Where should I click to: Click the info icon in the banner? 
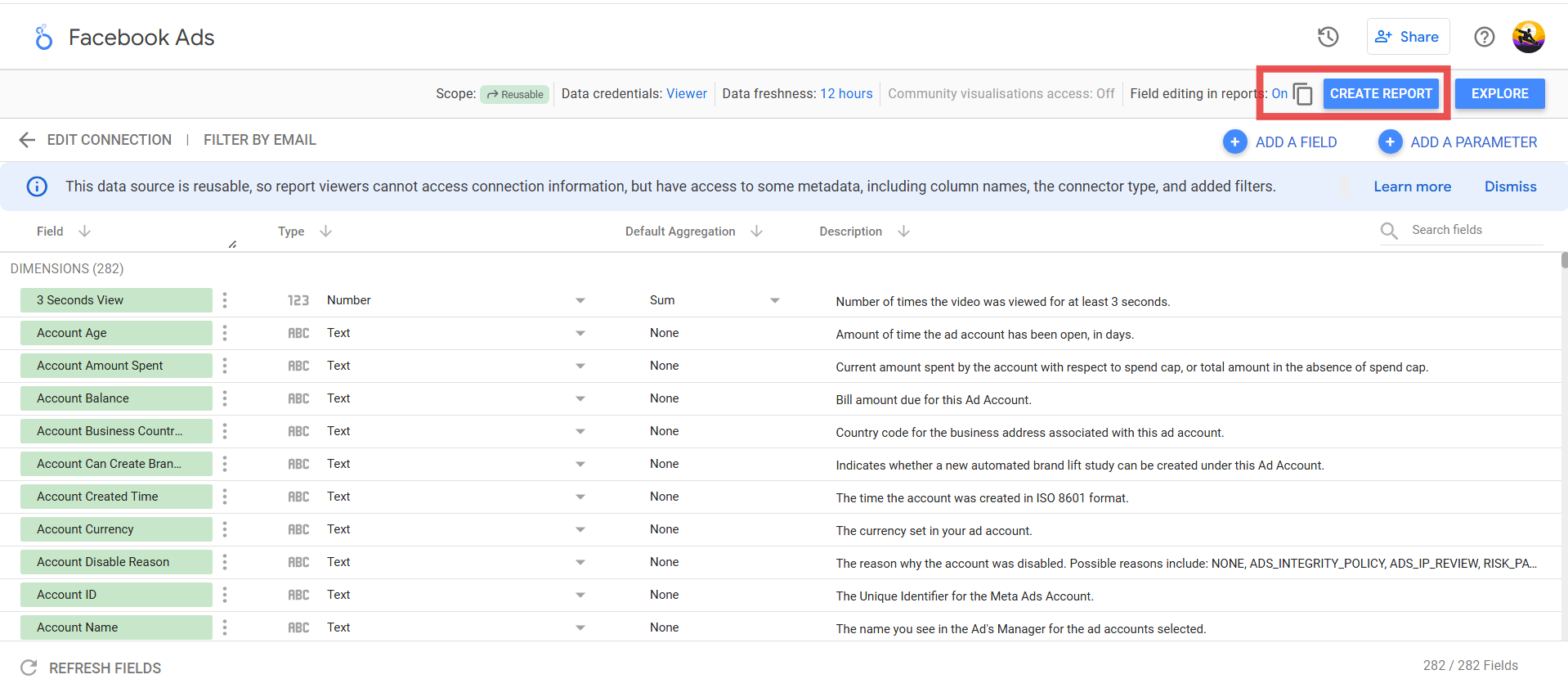click(x=37, y=187)
